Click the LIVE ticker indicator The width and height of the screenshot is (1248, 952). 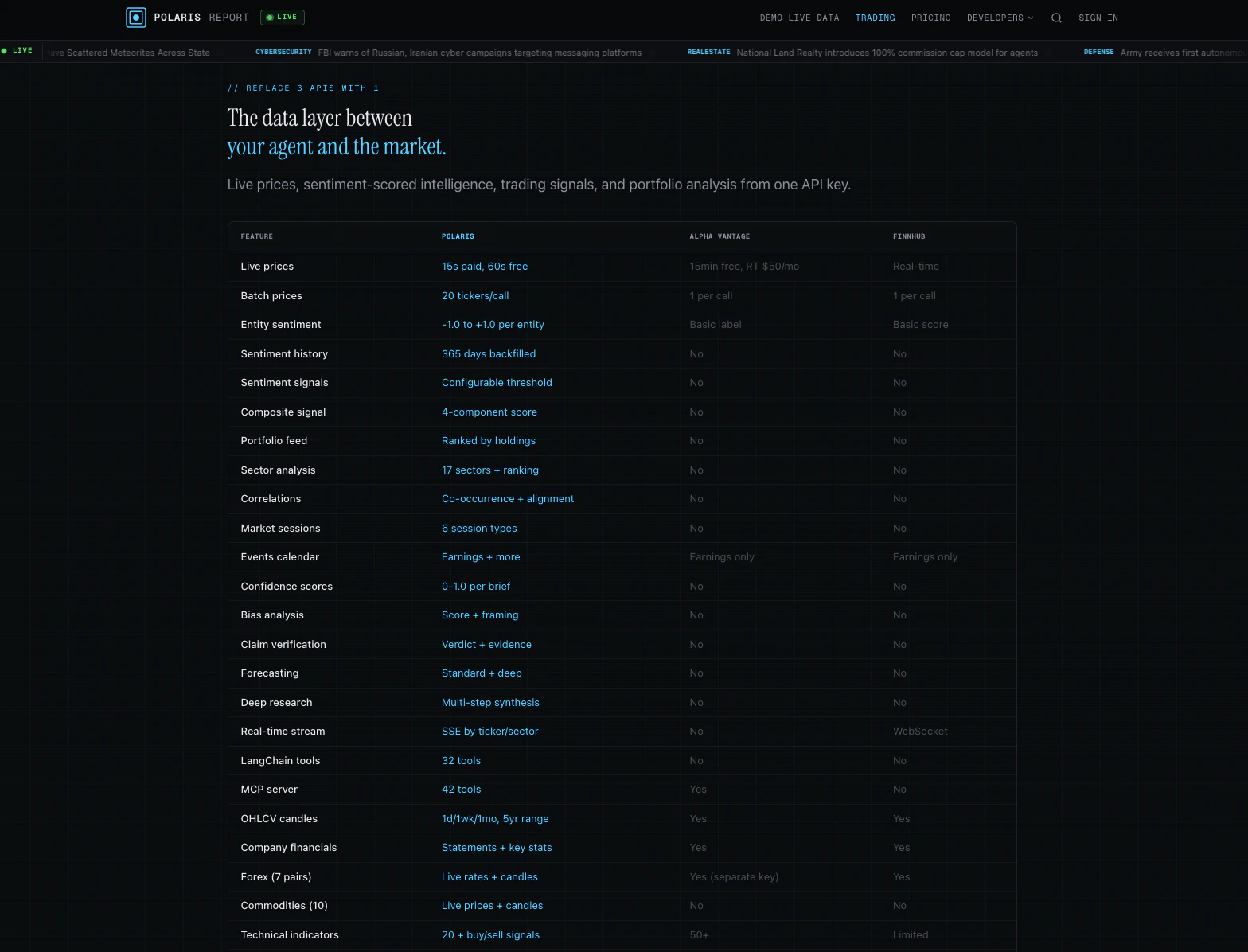[x=17, y=50]
